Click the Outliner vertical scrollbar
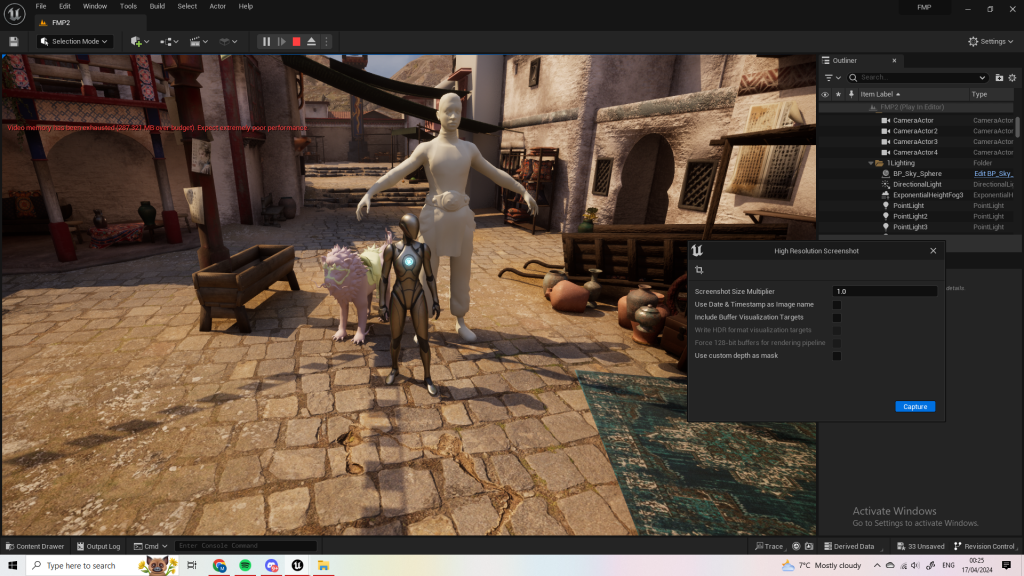 coord(1017,125)
